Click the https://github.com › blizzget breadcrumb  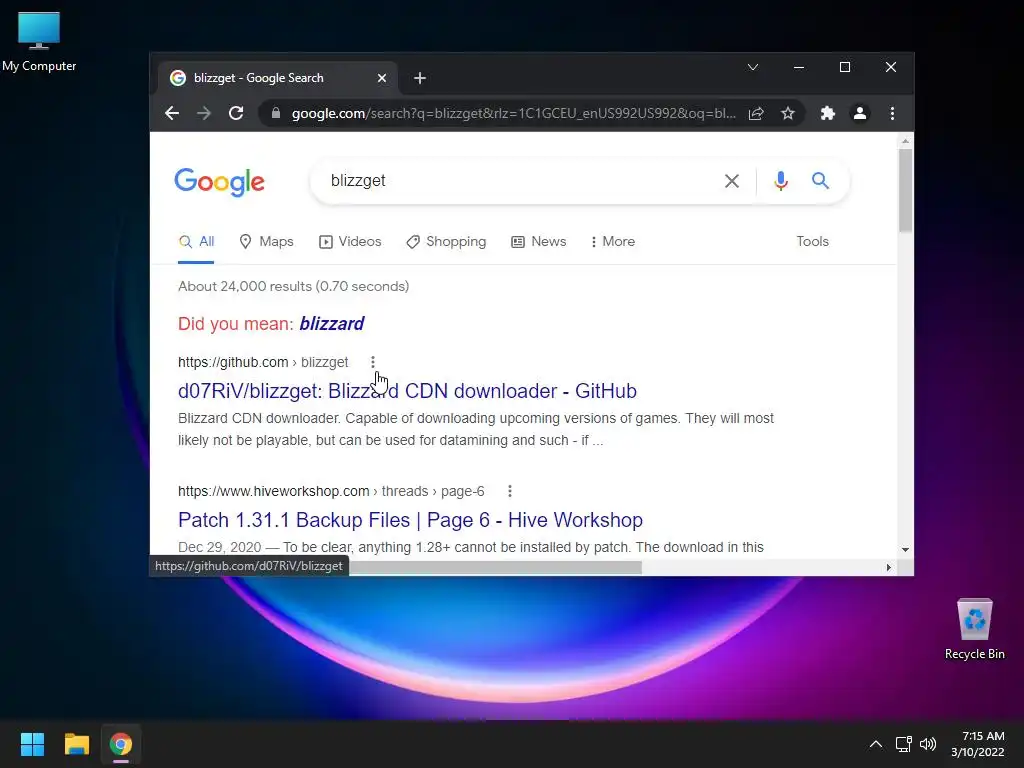point(263,362)
